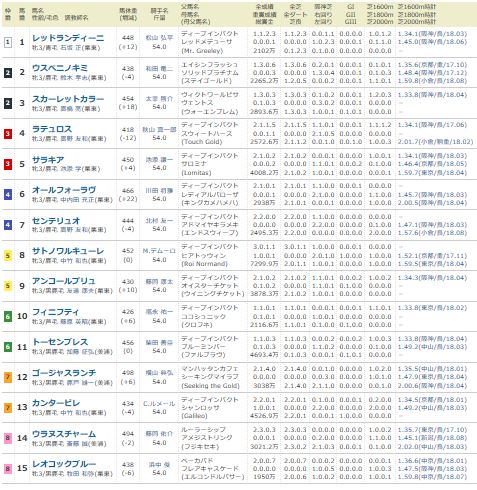Open the 2.01.7 time record link
The width and height of the screenshot is (477, 490).
pos(435,142)
